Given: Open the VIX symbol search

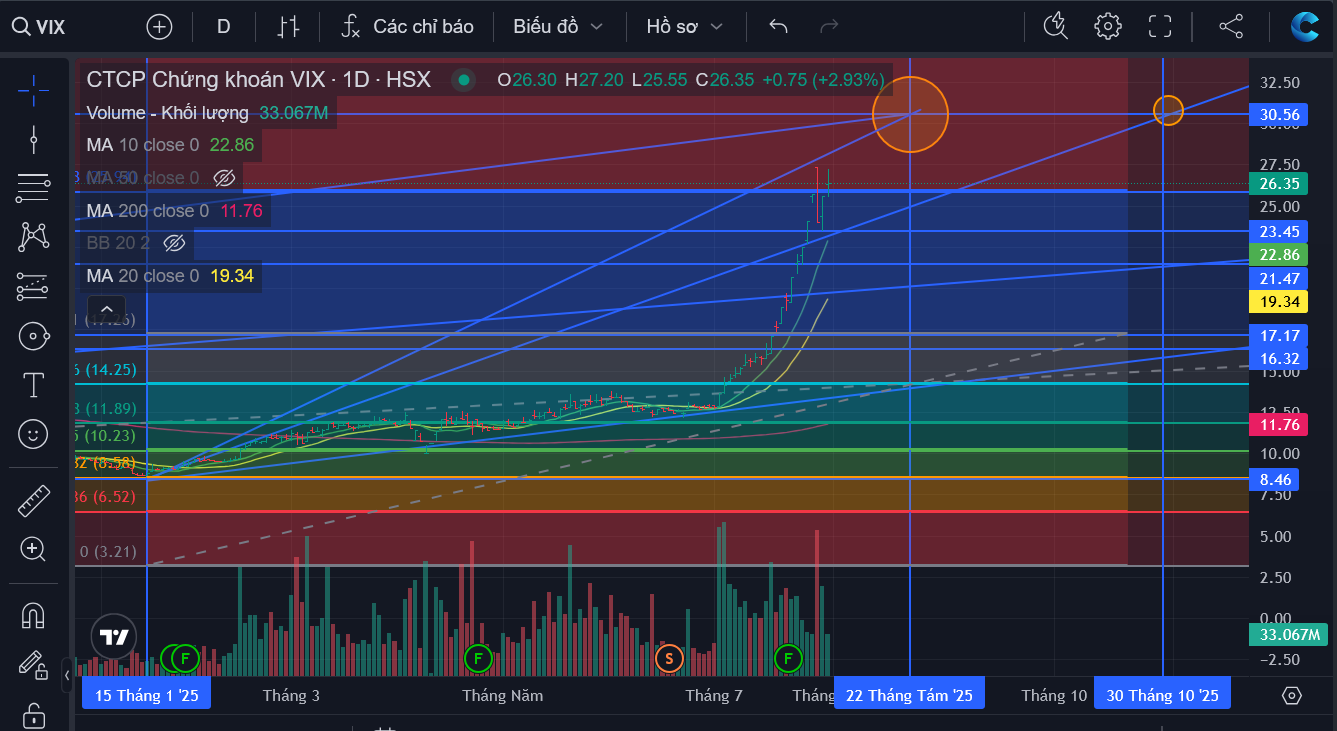Looking at the screenshot, I should click(40, 27).
